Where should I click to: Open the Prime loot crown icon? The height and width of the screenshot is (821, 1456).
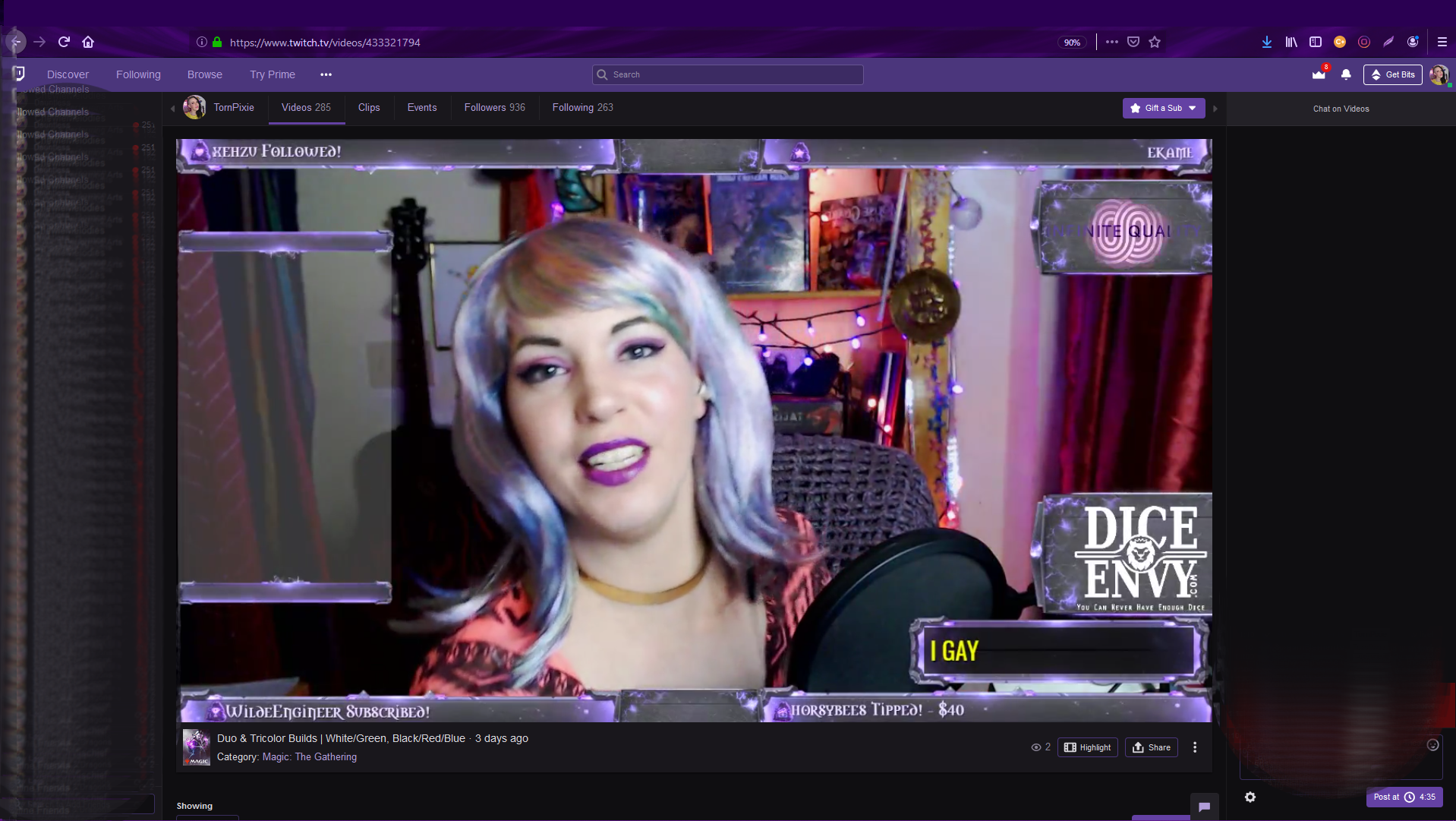pos(1319,74)
